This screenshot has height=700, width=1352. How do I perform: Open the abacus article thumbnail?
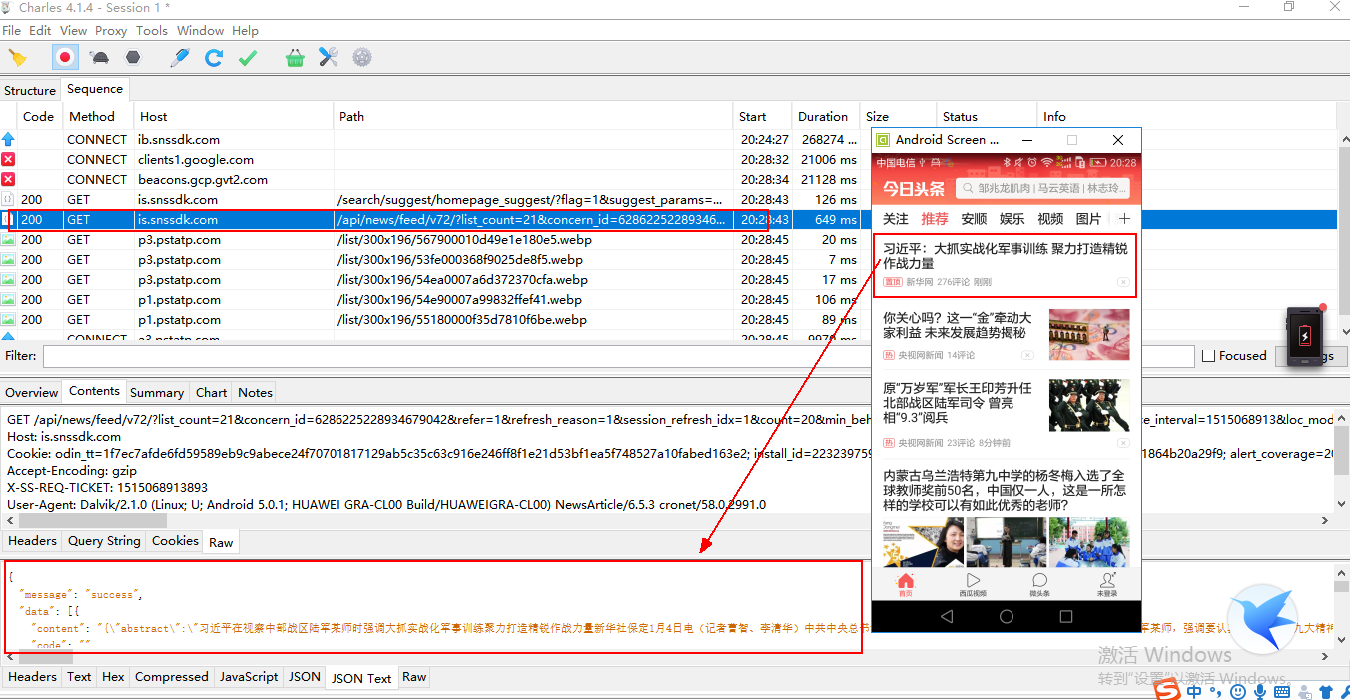[1089, 334]
